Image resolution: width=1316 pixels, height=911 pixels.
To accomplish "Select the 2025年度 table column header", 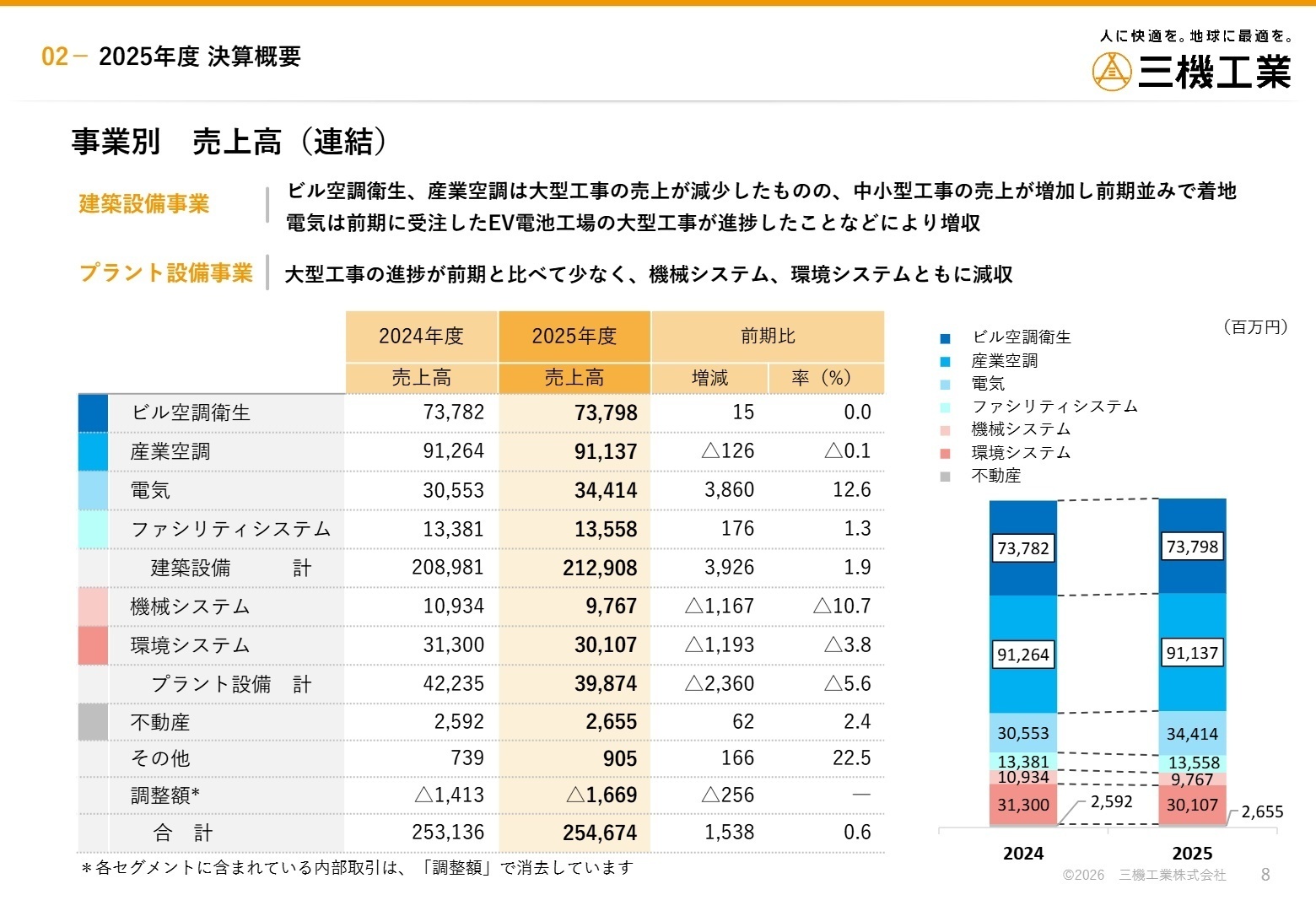I will pos(574,337).
